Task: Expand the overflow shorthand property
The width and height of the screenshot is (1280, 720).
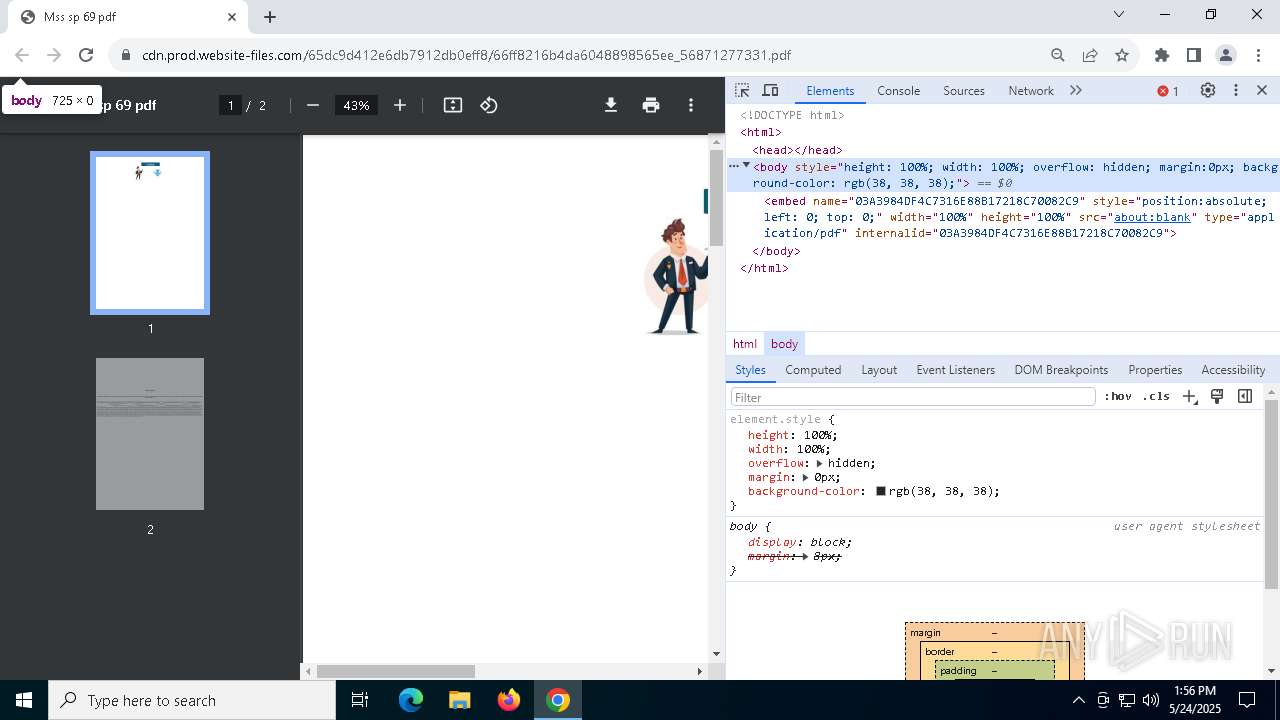Action: (820, 464)
